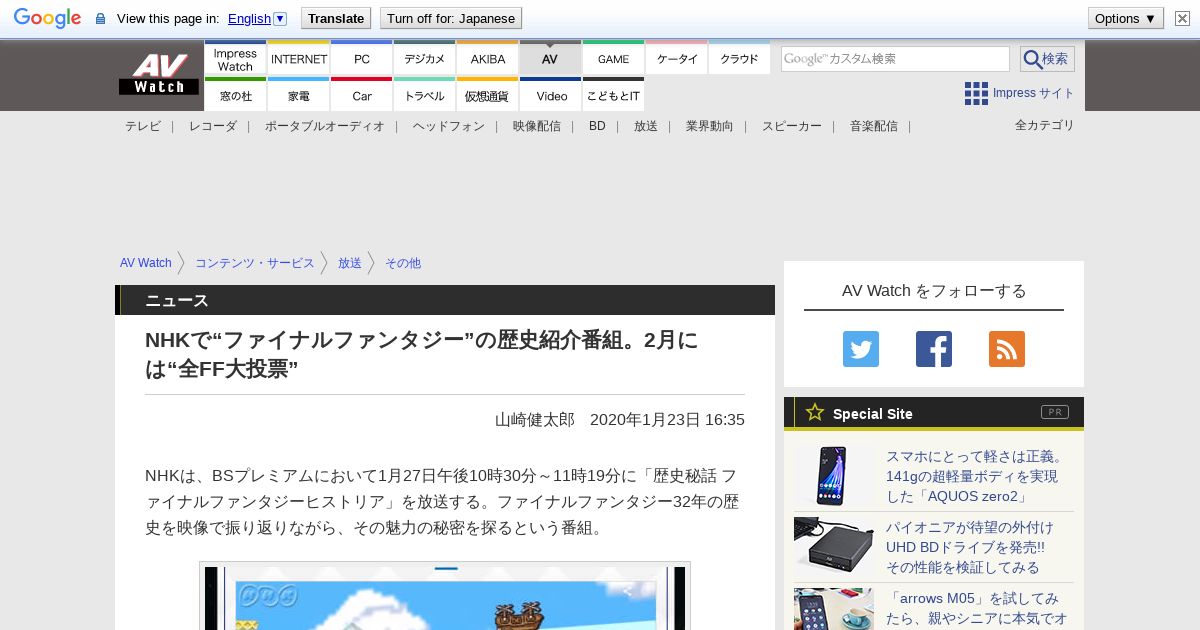Screen dimensions: 1200x630
Task: Open the Impress Watch tab
Action: click(x=235, y=59)
